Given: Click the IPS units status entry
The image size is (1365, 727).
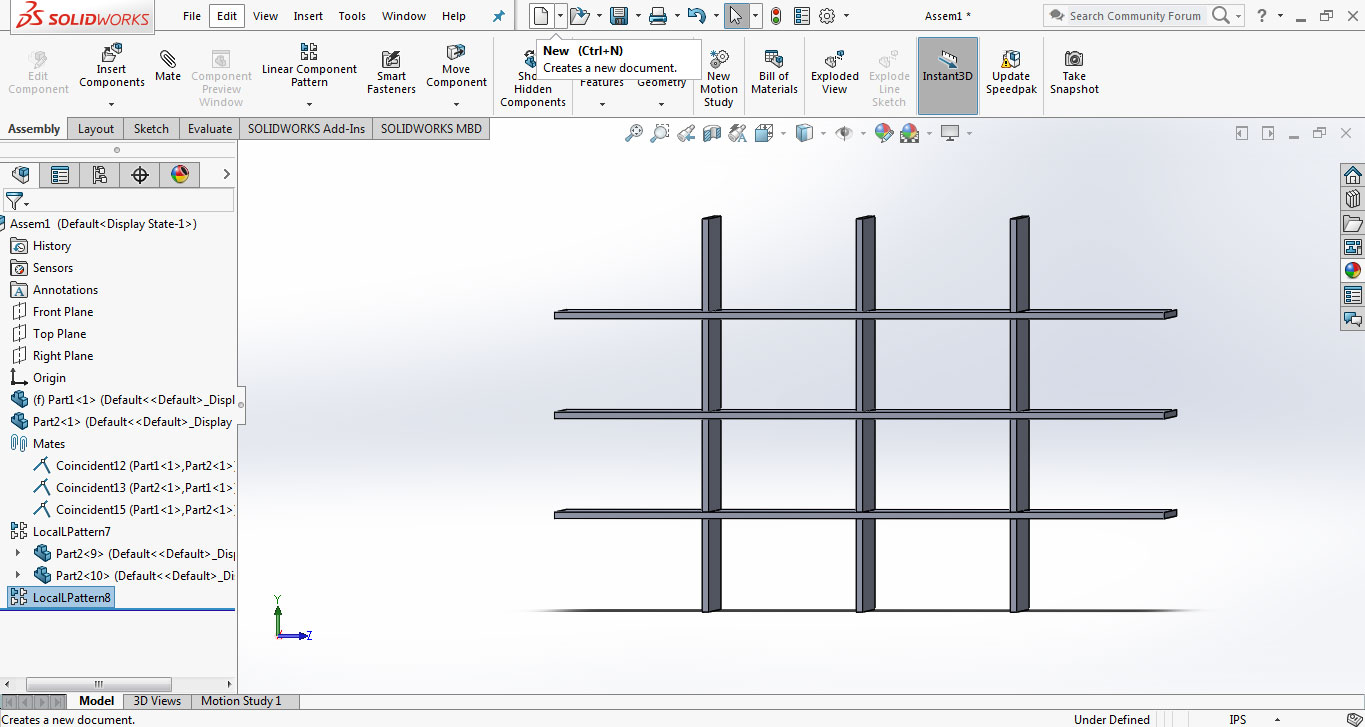Looking at the screenshot, I should tap(1237, 719).
